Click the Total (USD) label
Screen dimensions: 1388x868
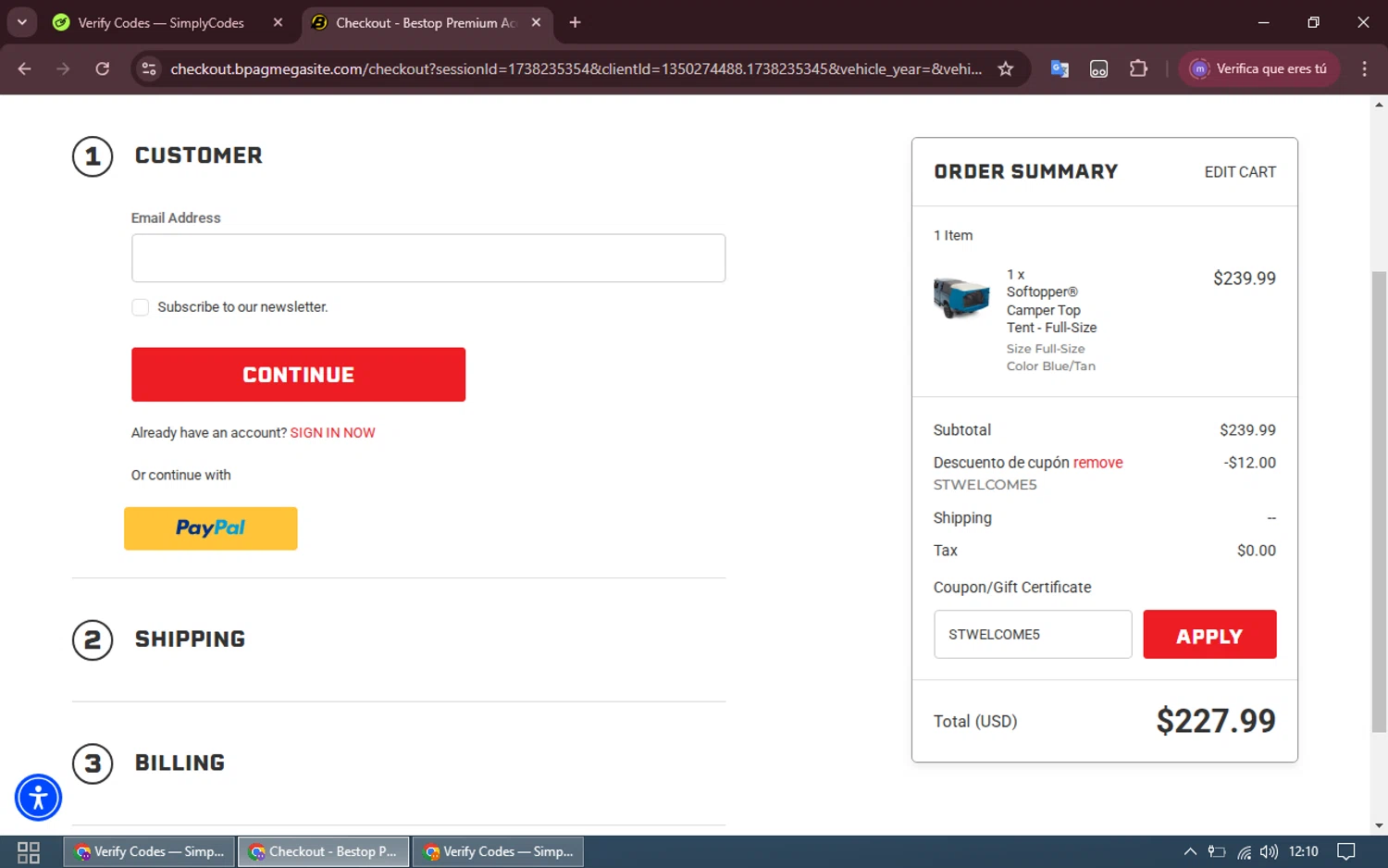tap(975, 721)
